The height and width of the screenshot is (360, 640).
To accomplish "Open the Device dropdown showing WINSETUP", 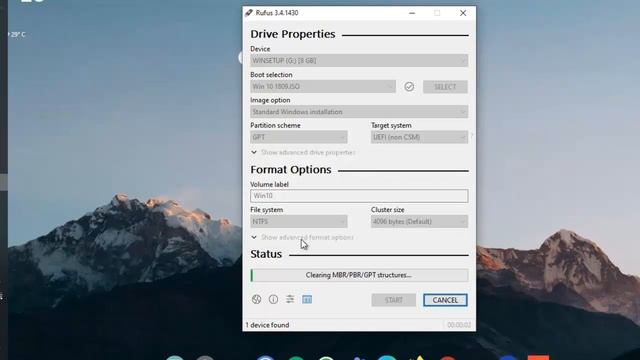I will (359, 60).
